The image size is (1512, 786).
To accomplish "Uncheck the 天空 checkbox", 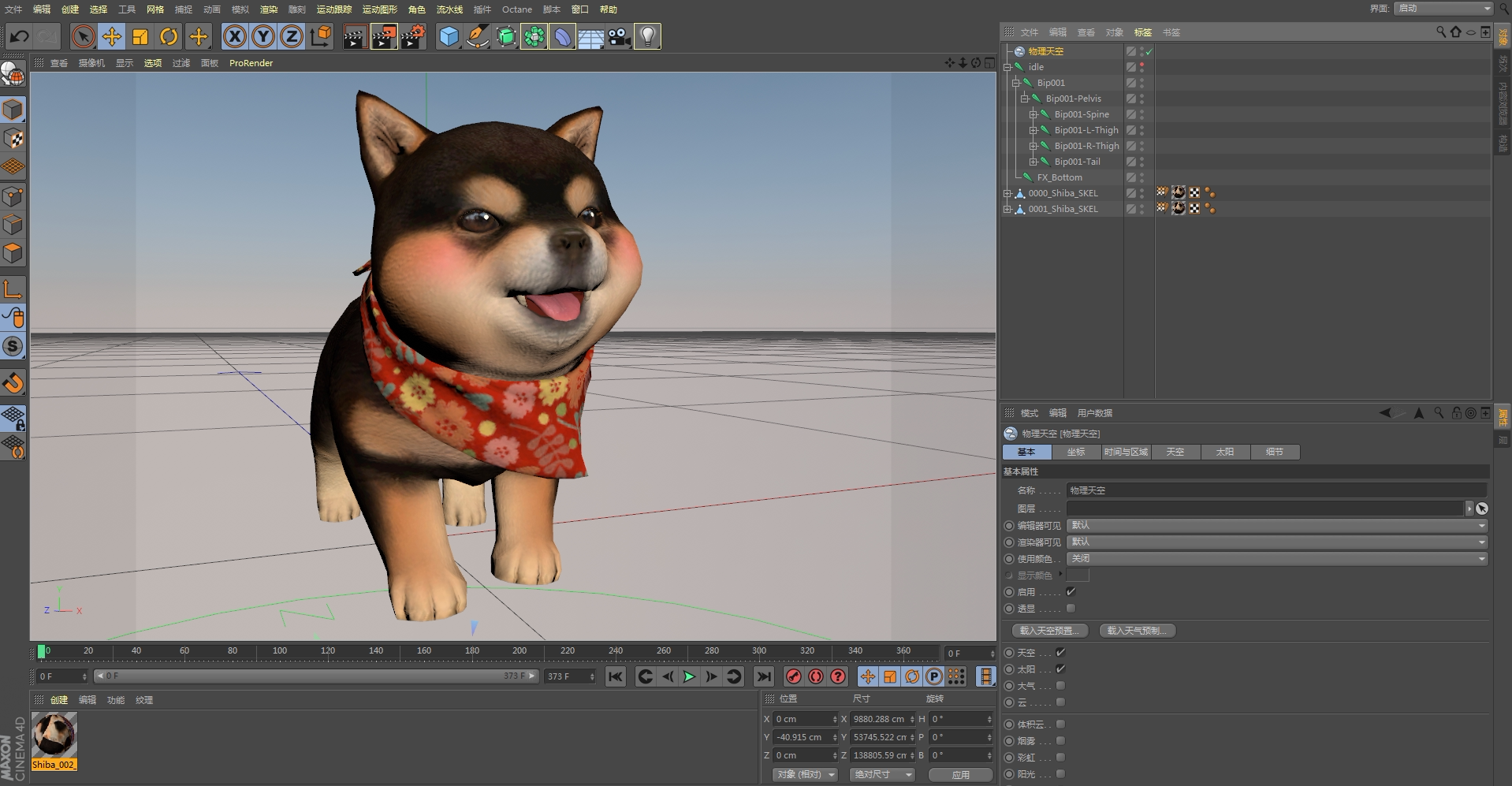I will click(x=1060, y=652).
